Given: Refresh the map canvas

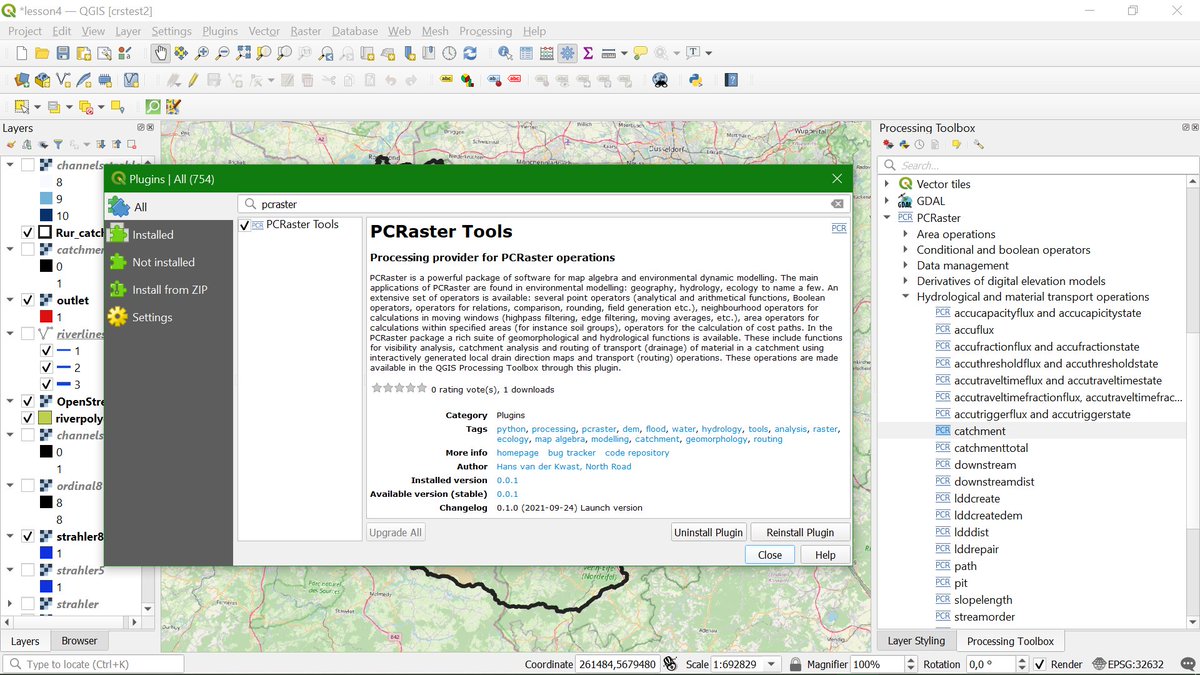Looking at the screenshot, I should tap(470, 53).
